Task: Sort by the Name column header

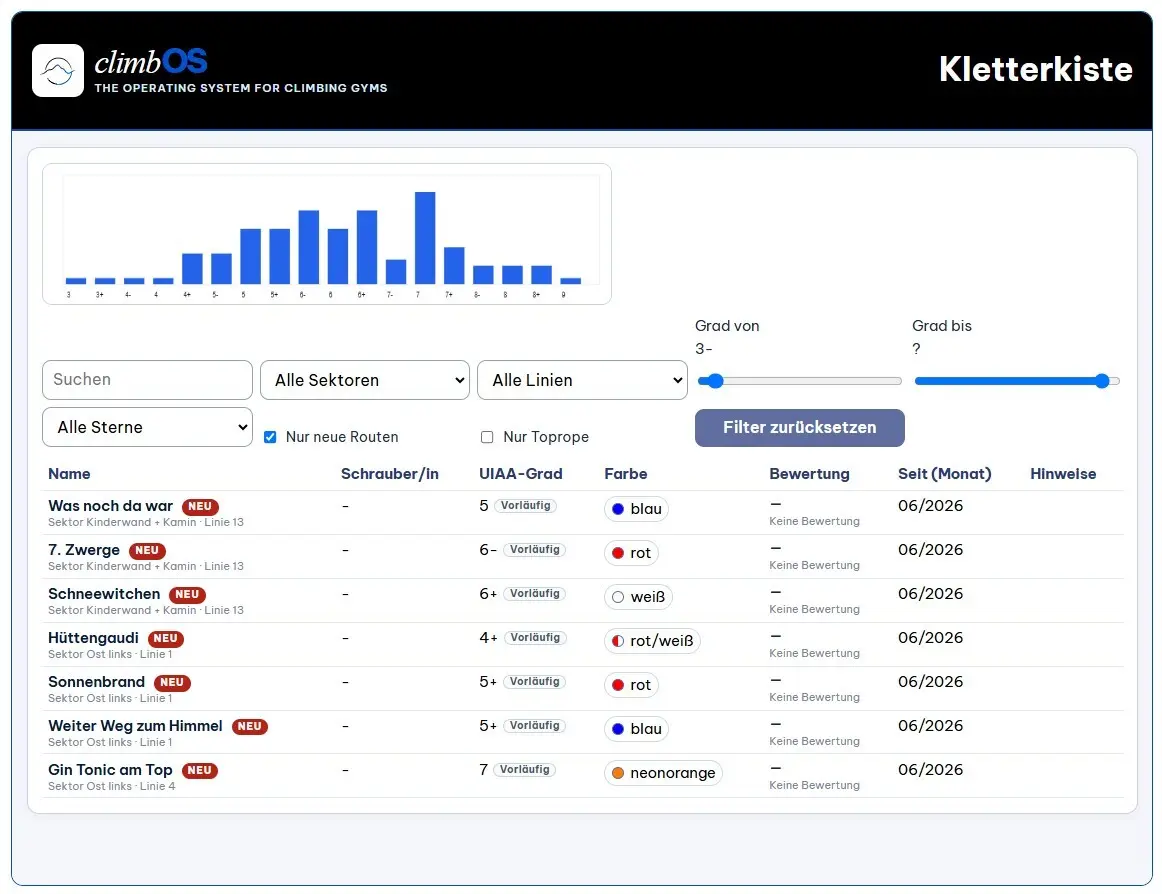Action: [69, 474]
